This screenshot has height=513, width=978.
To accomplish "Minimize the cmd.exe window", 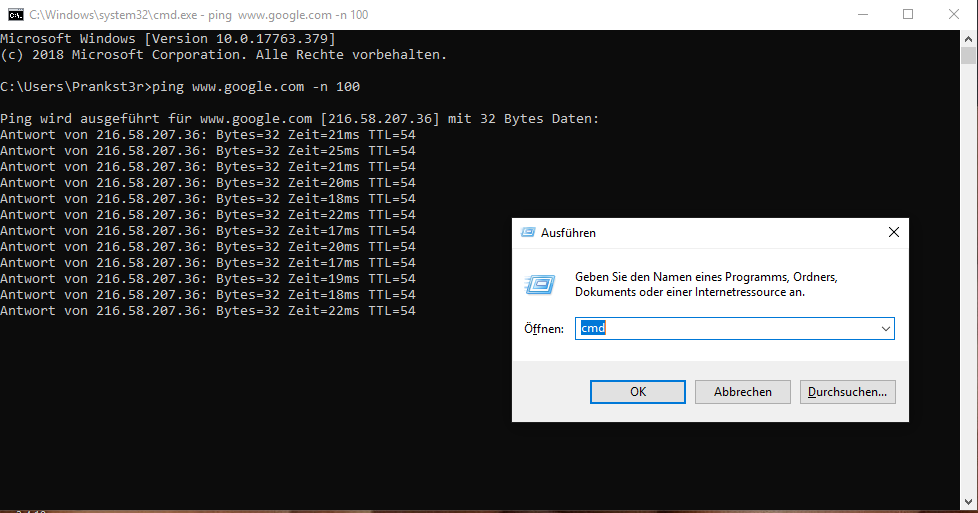I will (863, 14).
